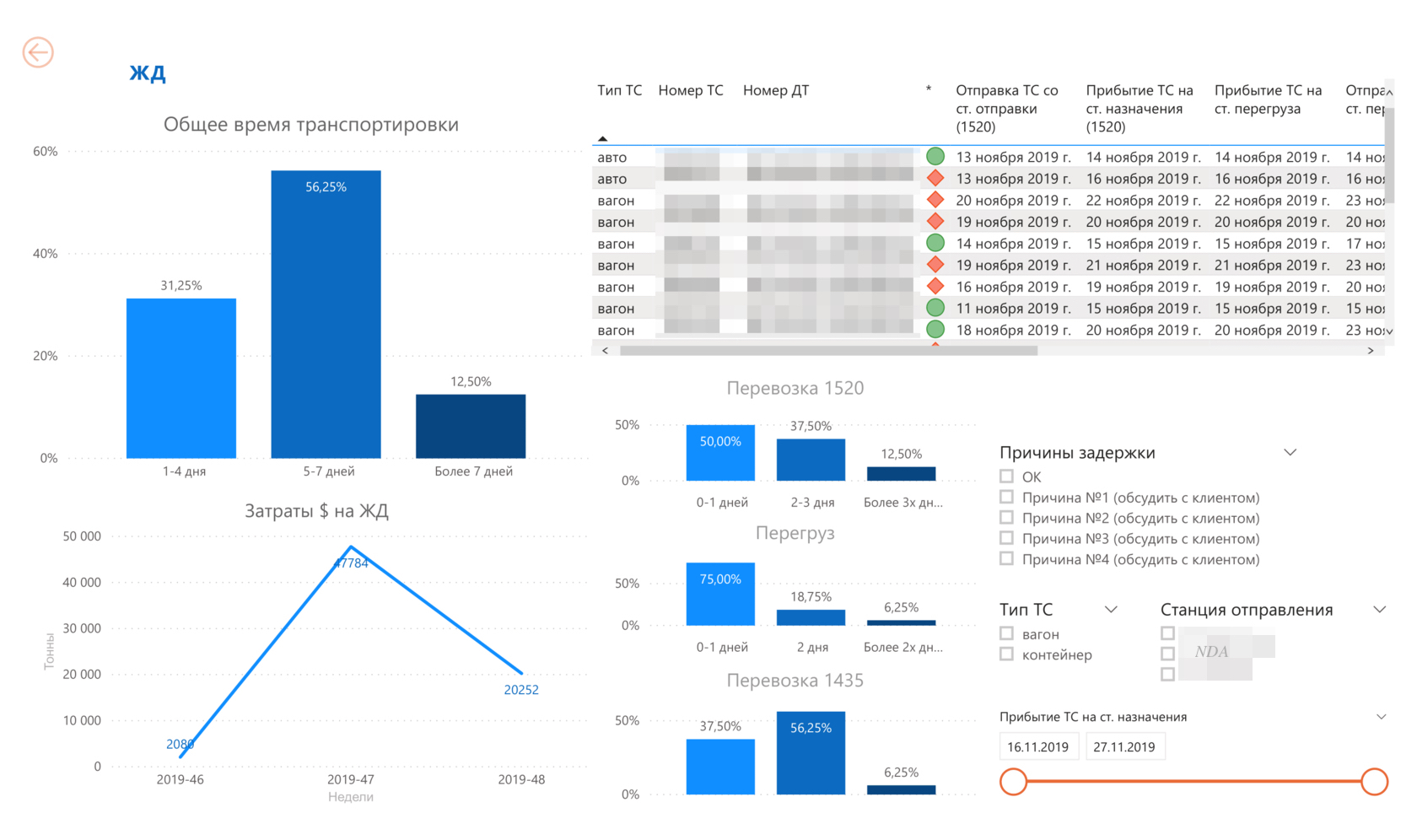Click red diamond status in second авто row
This screenshot has height=840, width=1417.
[935, 178]
